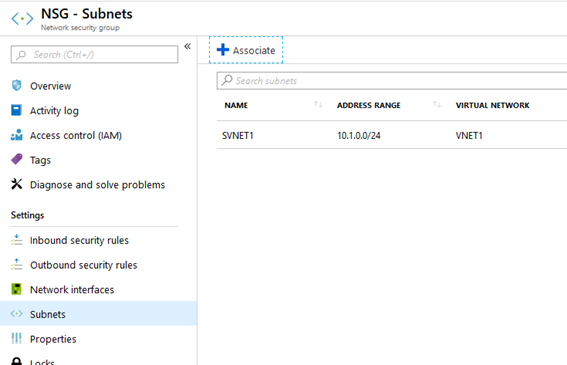Focus the sidebar Search (Ctrl+/) box

pyautogui.click(x=94, y=54)
